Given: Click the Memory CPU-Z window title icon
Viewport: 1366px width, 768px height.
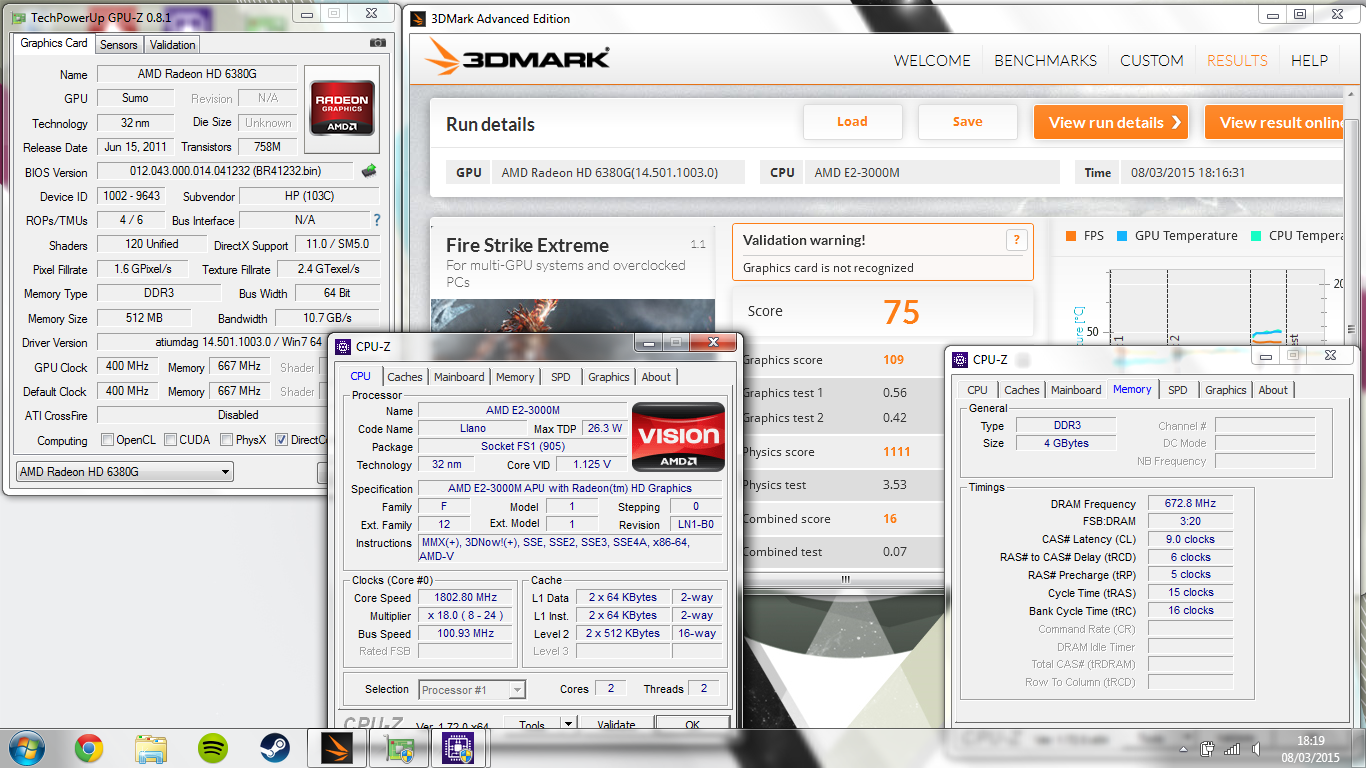Looking at the screenshot, I should (x=960, y=359).
